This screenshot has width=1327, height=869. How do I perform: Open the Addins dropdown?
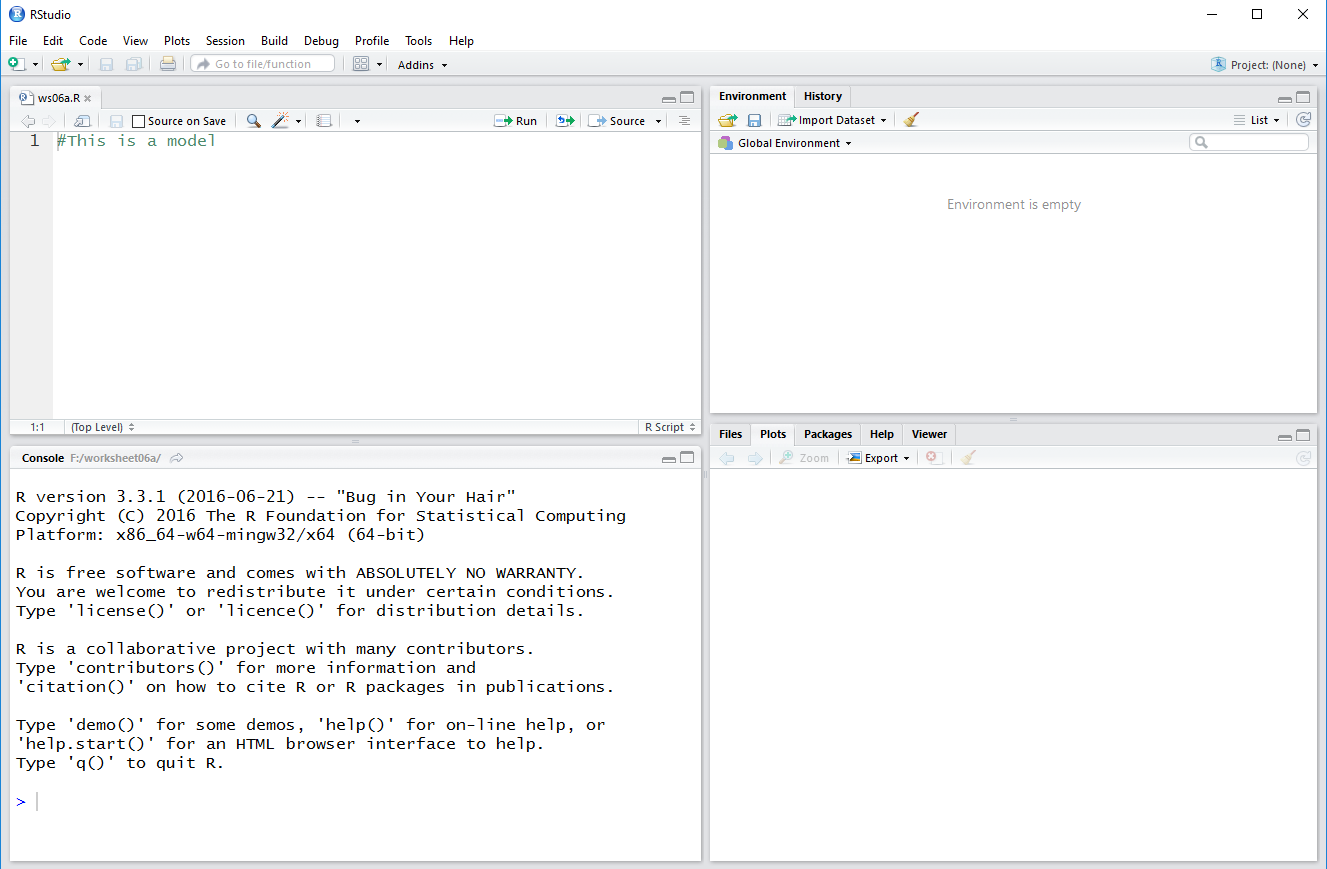(423, 65)
